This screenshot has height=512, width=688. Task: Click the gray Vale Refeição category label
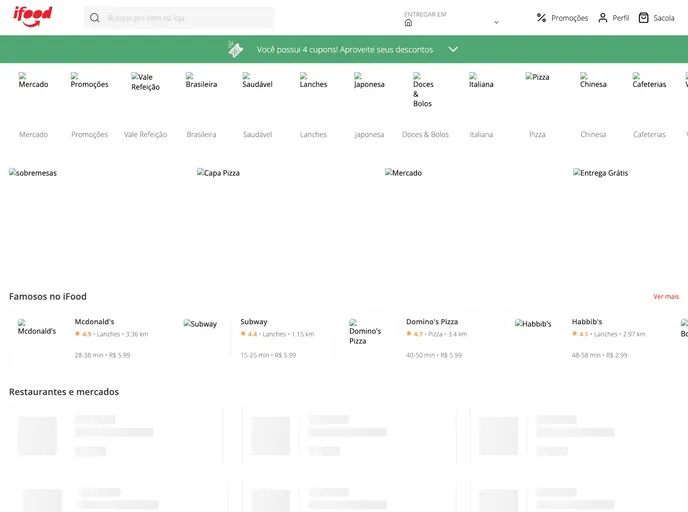(145, 134)
